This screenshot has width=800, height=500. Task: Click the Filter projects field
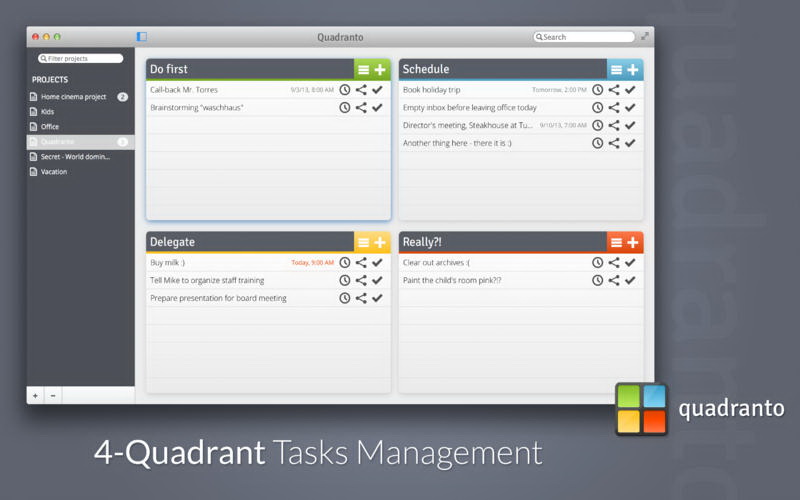tap(82, 59)
